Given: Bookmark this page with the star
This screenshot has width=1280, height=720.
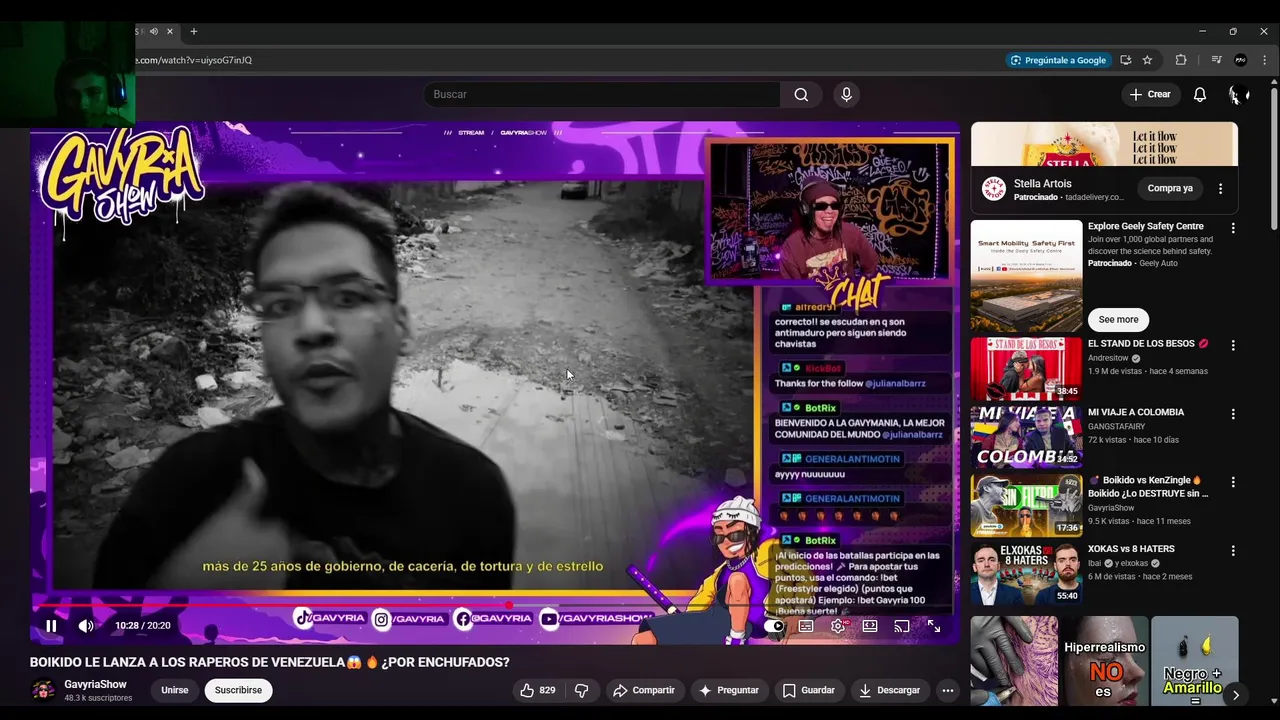Looking at the screenshot, I should click(x=1147, y=60).
